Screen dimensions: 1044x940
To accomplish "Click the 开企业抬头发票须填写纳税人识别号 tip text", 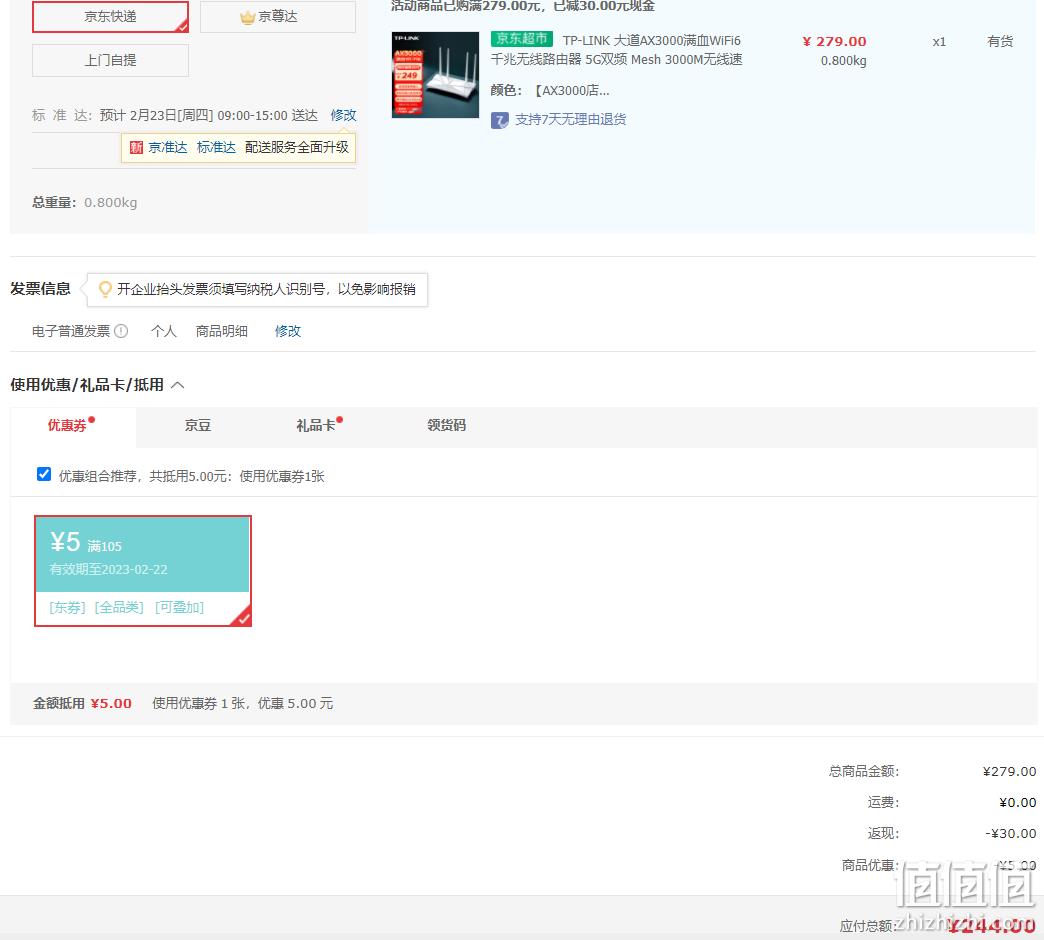I will click(266, 290).
